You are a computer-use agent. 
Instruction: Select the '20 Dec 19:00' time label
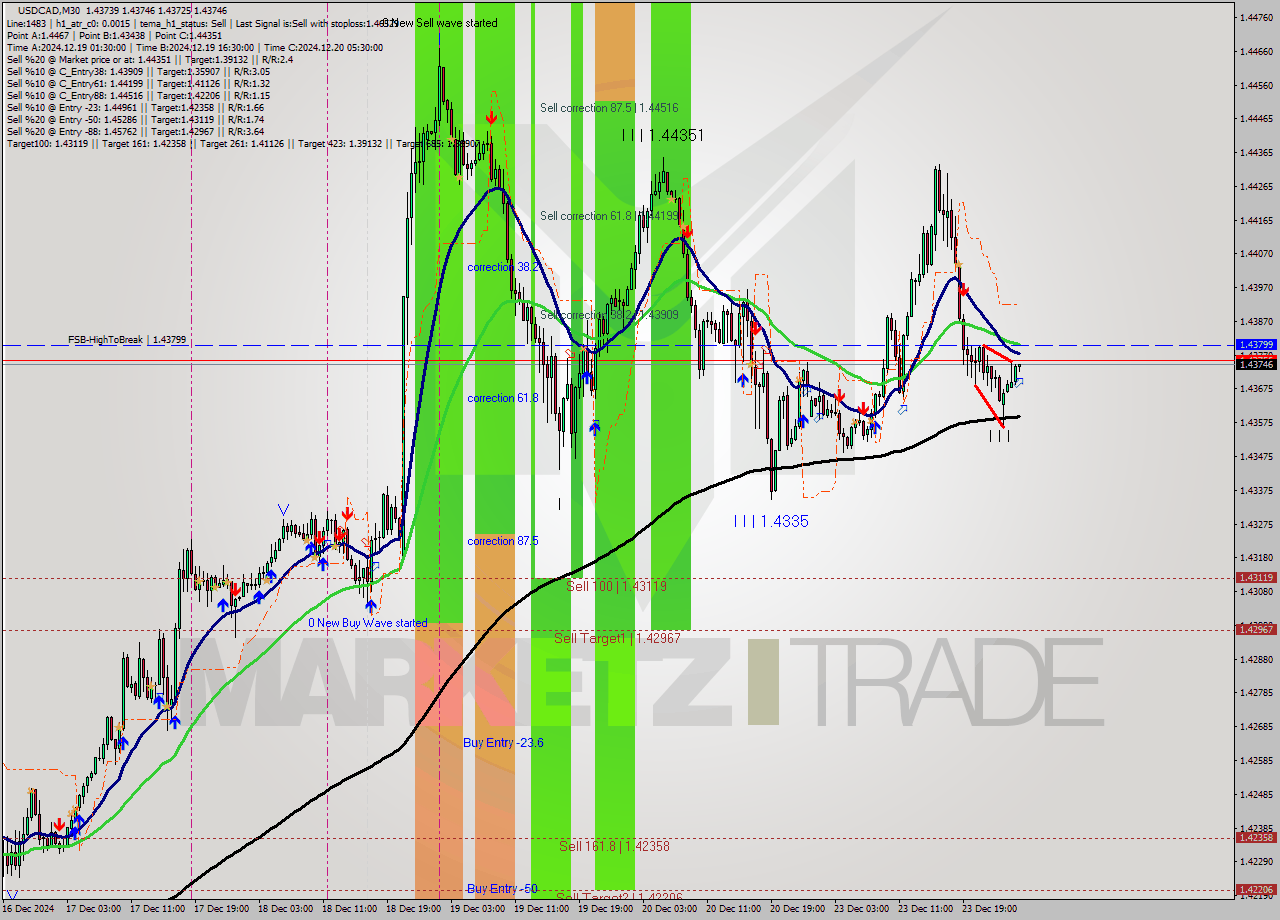(x=797, y=909)
